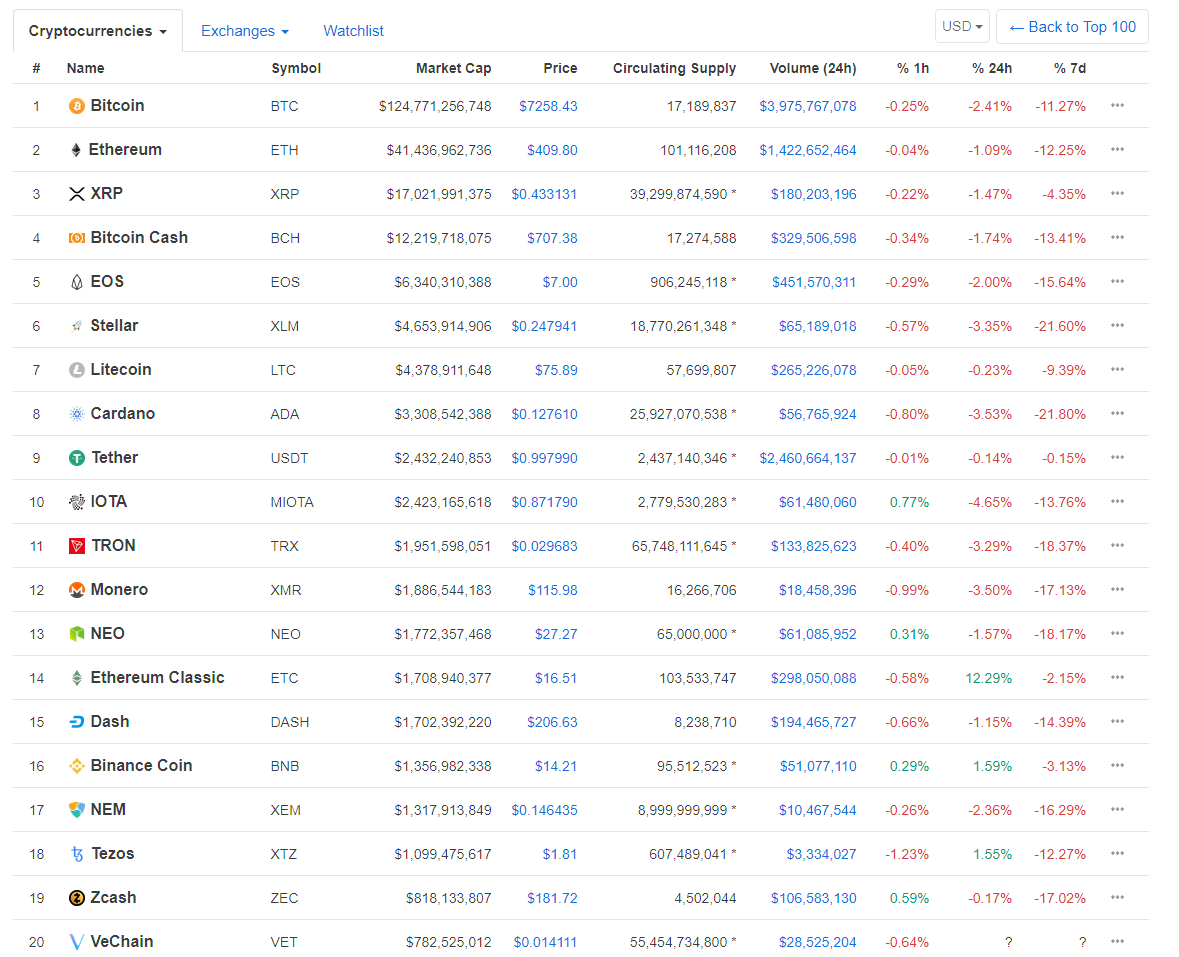Click the NEO green logo icon
The height and width of the screenshot is (957, 1179).
[x=77, y=634]
